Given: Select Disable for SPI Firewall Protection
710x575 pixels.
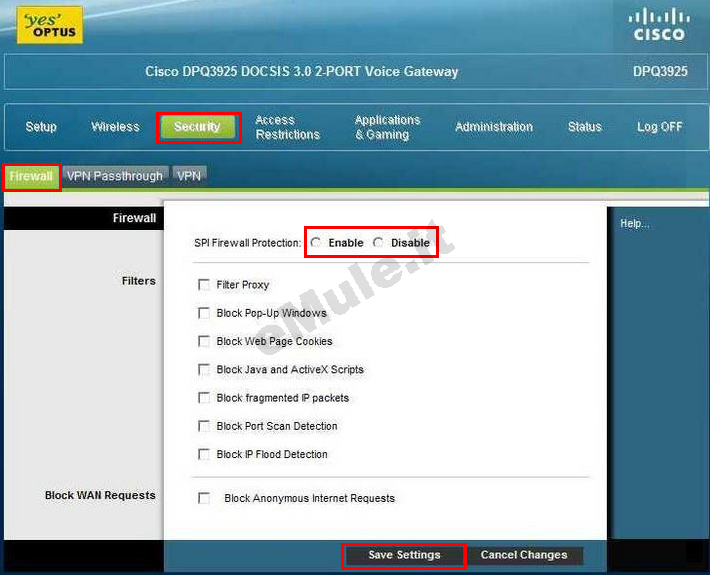Looking at the screenshot, I should [379, 243].
